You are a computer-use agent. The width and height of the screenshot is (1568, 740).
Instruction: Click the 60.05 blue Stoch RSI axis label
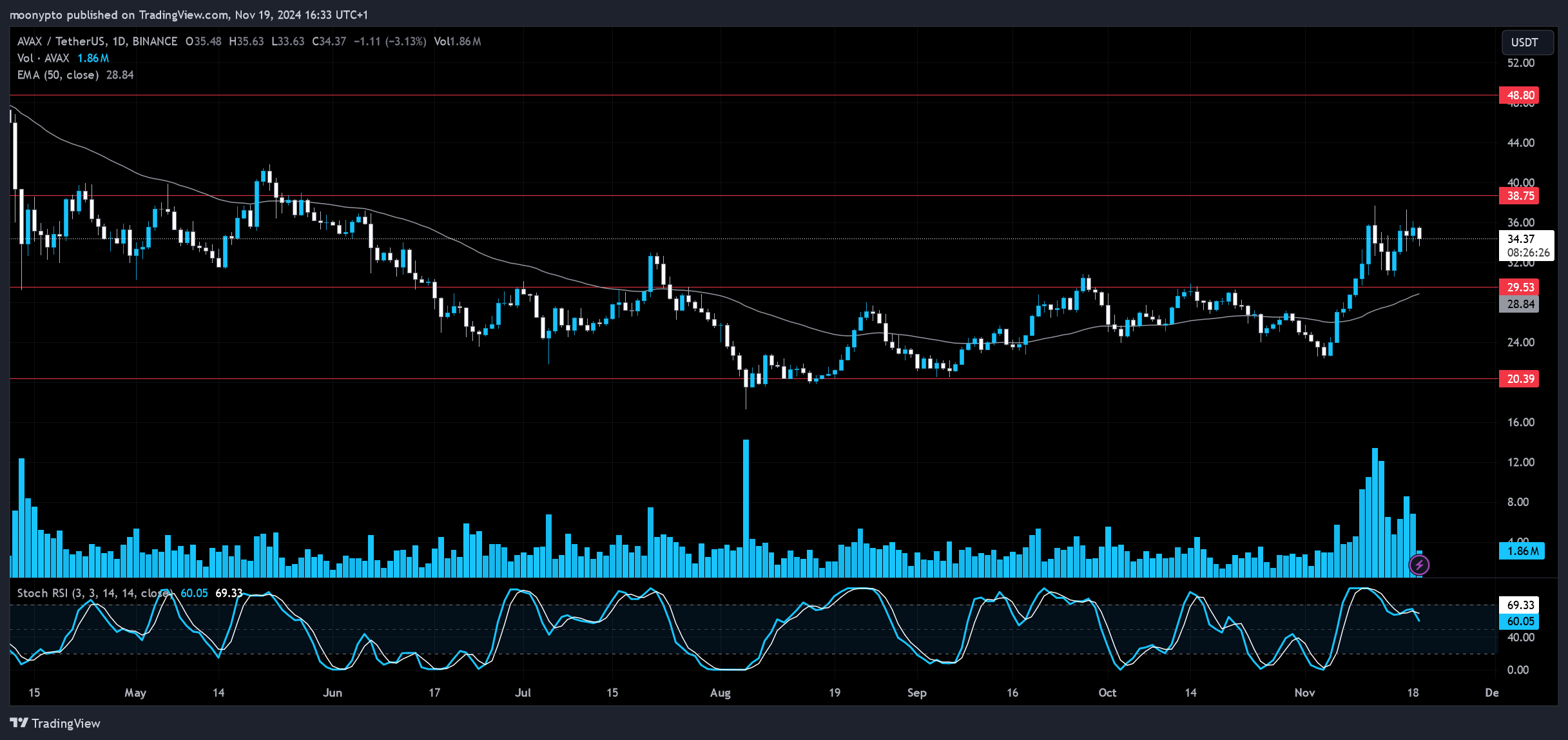[x=1520, y=621]
